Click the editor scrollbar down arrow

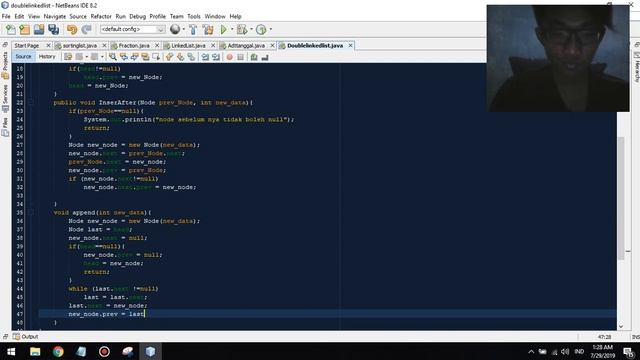tap(621, 326)
